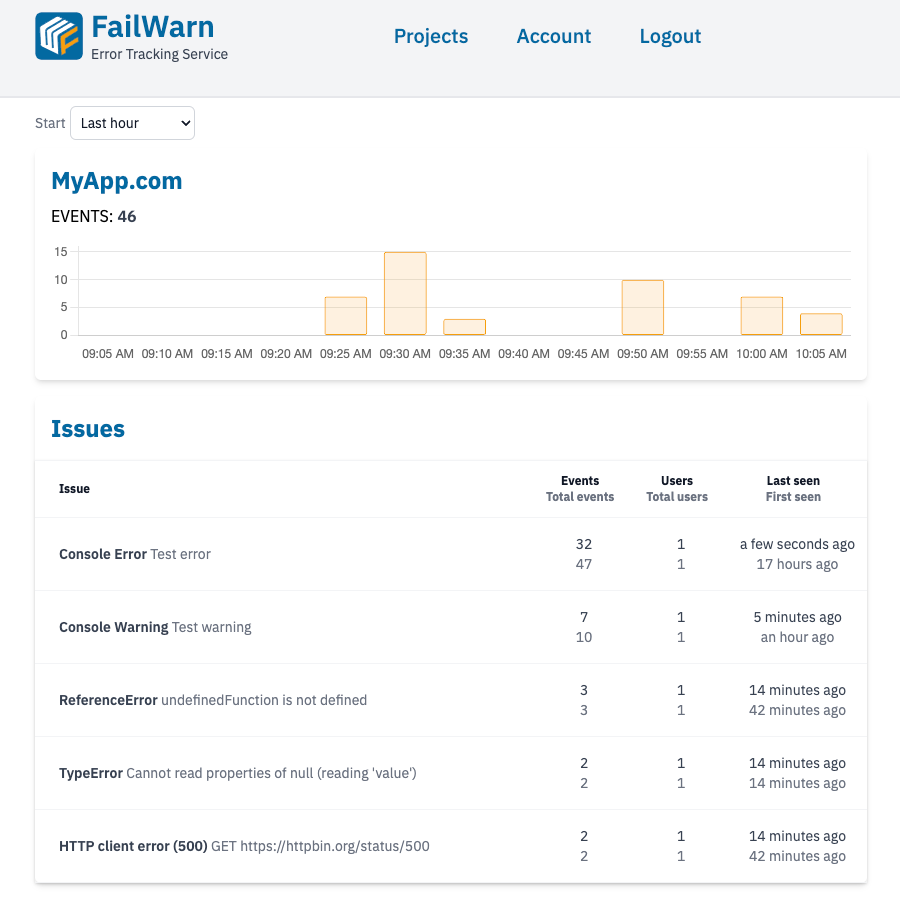900x901 pixels.
Task: Select the 10:00 AM chart bar
Action: point(761,316)
